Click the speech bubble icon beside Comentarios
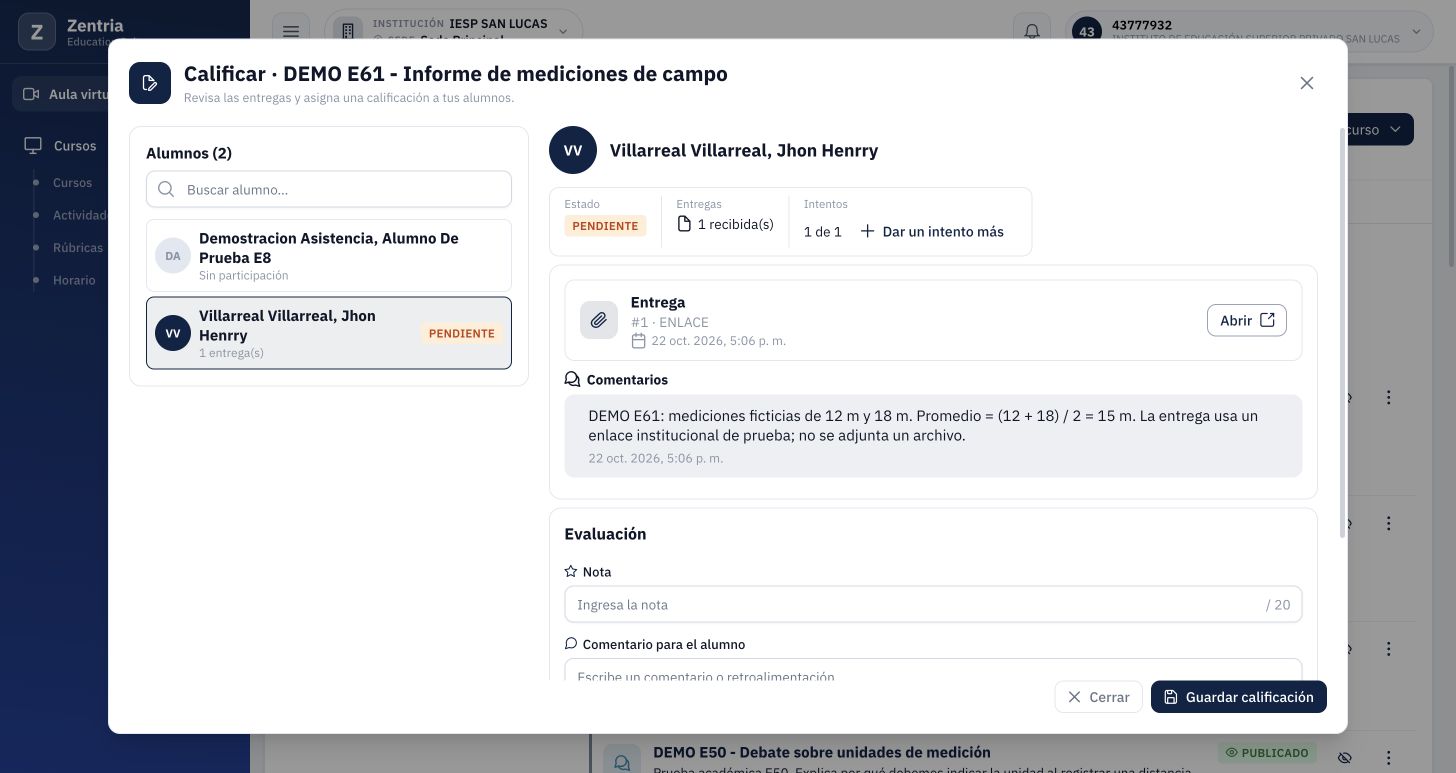The height and width of the screenshot is (773, 1456). [x=572, y=380]
